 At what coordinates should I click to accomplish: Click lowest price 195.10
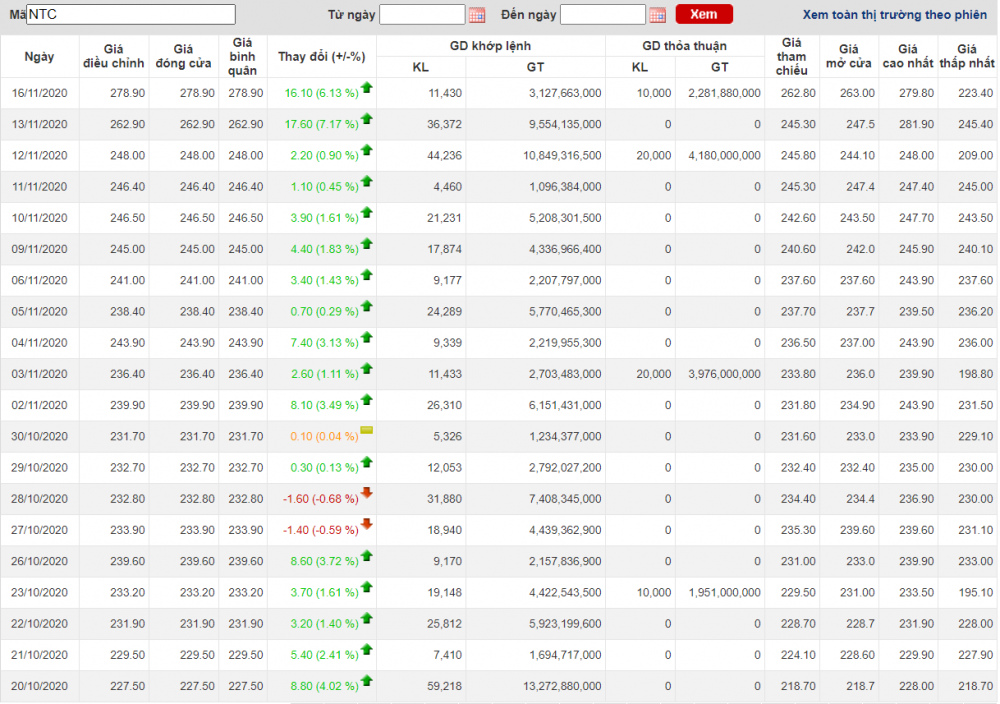pyautogui.click(x=976, y=593)
